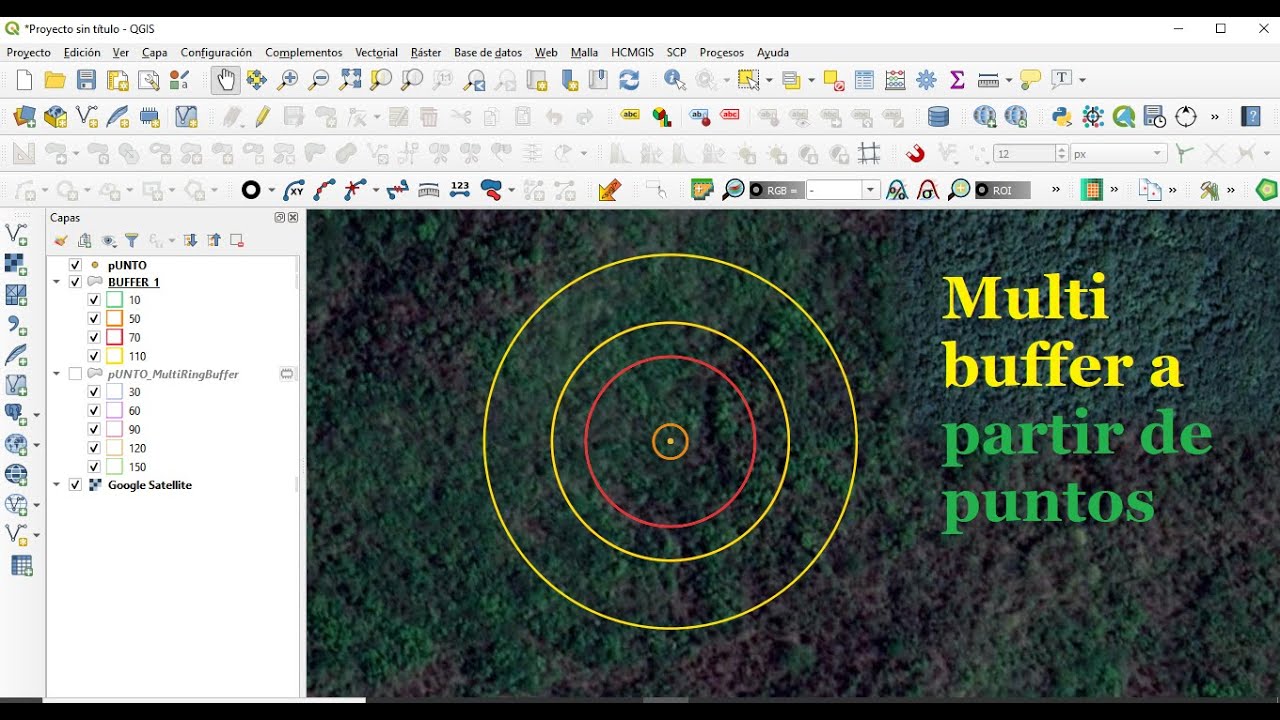Show statistical summary sigma icon
1280x720 pixels.
[x=957, y=80]
